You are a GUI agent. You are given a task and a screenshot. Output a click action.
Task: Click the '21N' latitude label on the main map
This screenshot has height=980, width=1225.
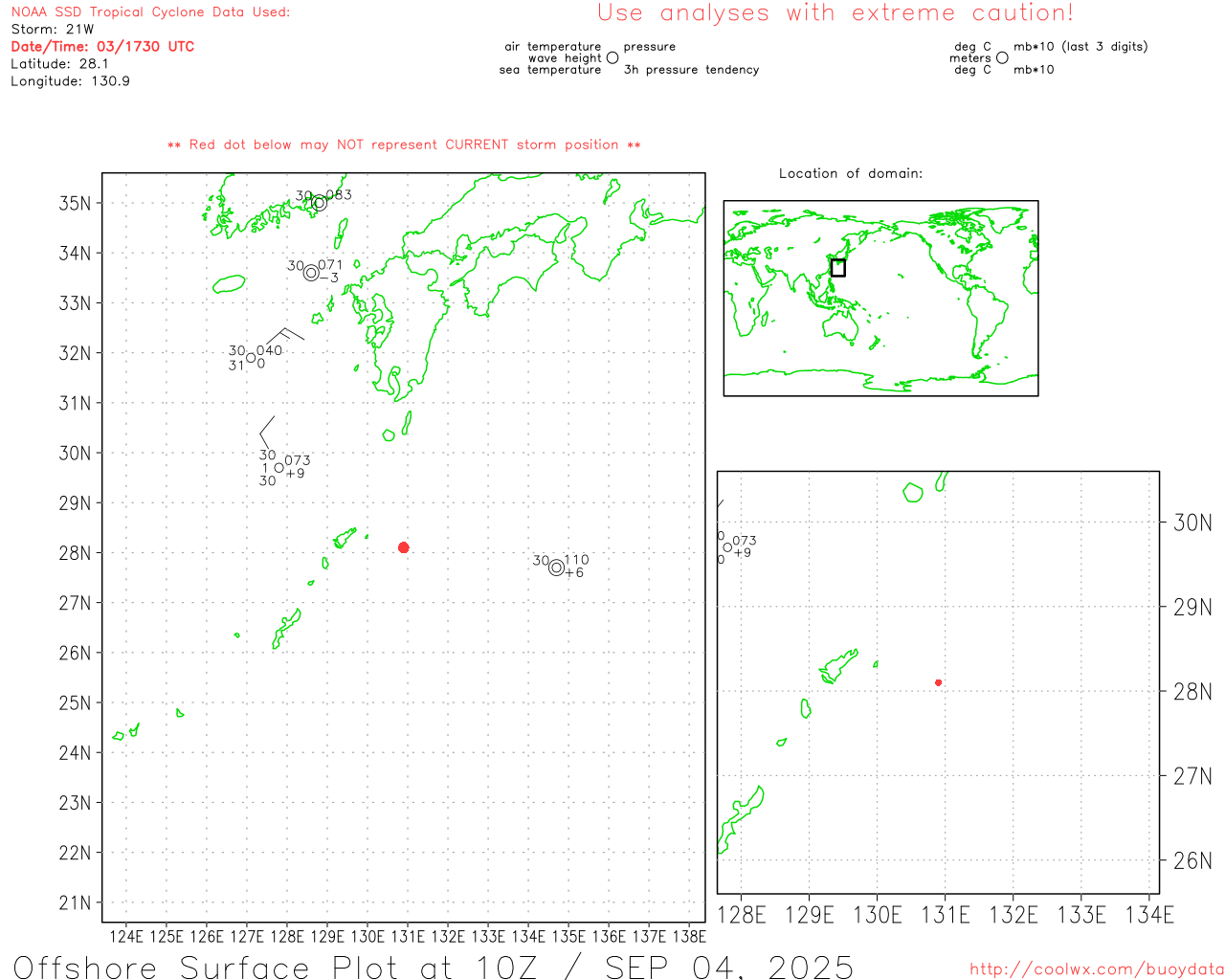click(76, 902)
